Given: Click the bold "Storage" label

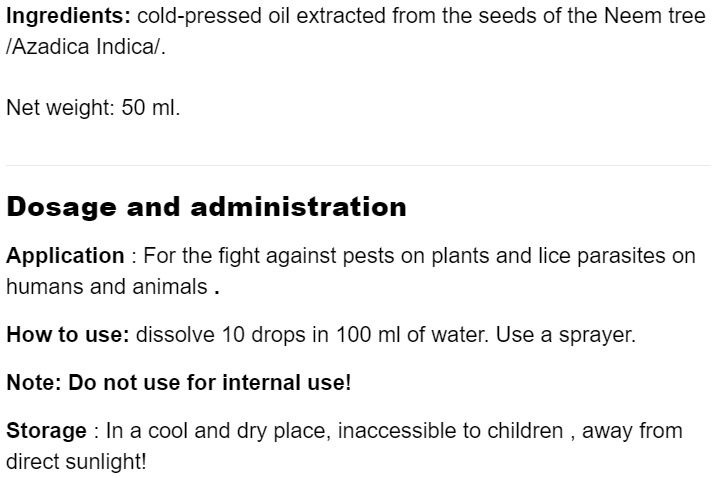Looking at the screenshot, I should [x=47, y=431].
